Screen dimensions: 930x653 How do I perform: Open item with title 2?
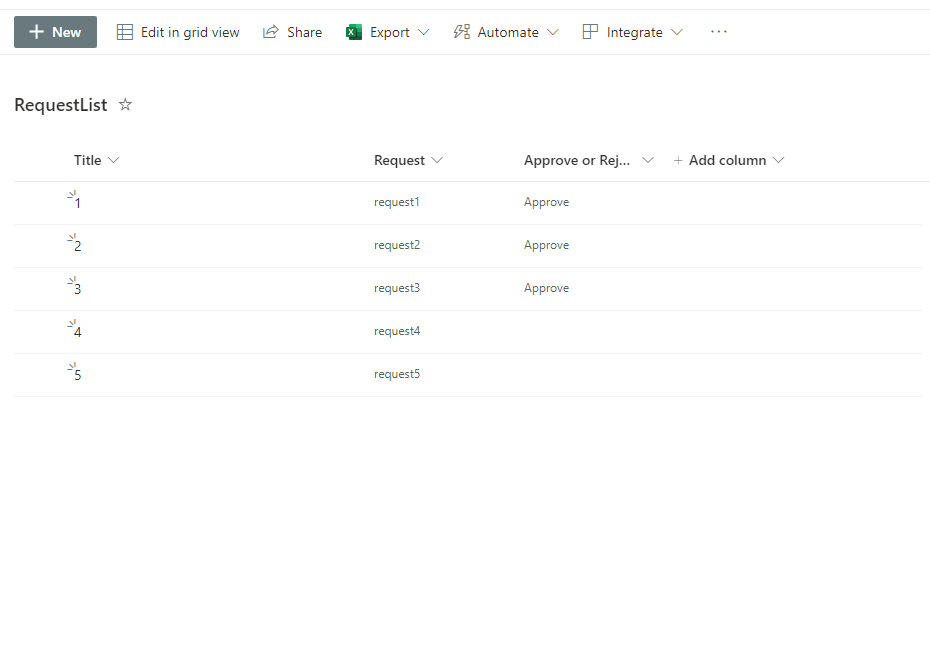coord(78,246)
